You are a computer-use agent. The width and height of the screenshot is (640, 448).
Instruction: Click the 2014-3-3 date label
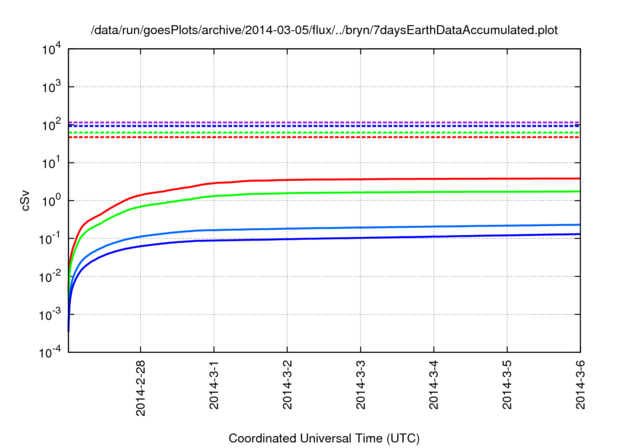[360, 385]
